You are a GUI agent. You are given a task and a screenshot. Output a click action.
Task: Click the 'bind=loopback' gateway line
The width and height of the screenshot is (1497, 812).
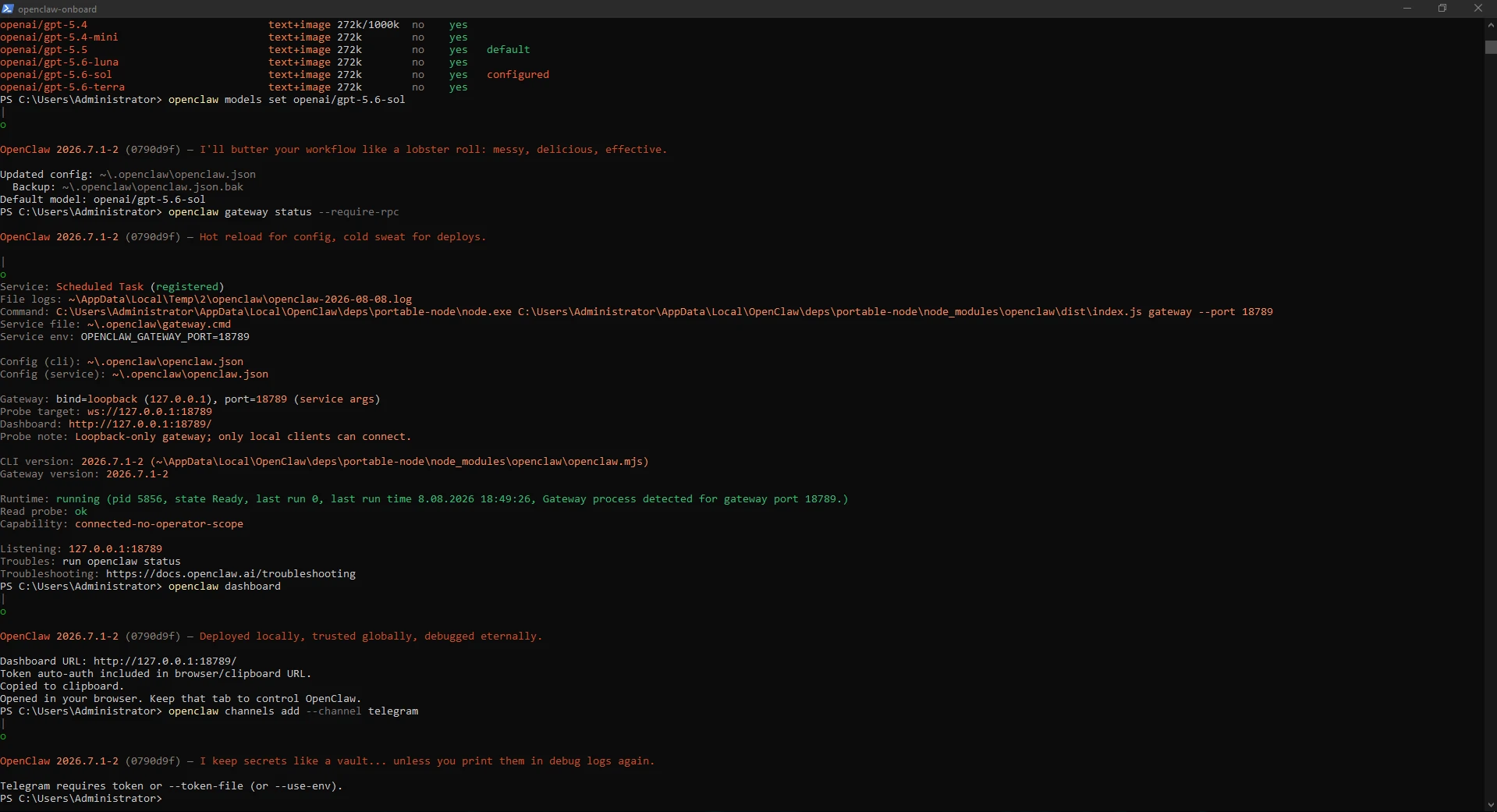(x=190, y=399)
